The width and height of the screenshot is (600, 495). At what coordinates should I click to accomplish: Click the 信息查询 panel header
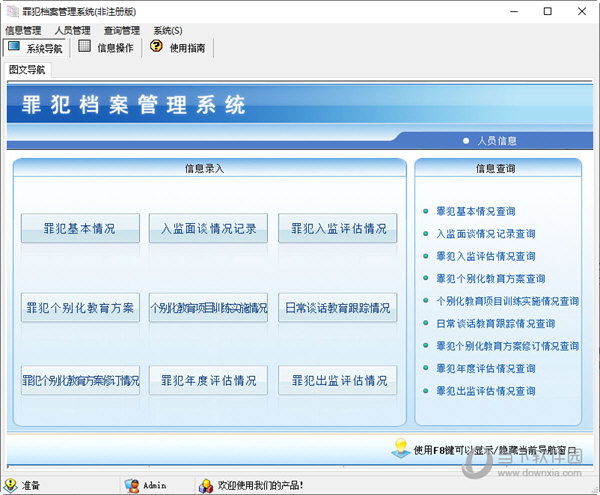click(x=496, y=168)
